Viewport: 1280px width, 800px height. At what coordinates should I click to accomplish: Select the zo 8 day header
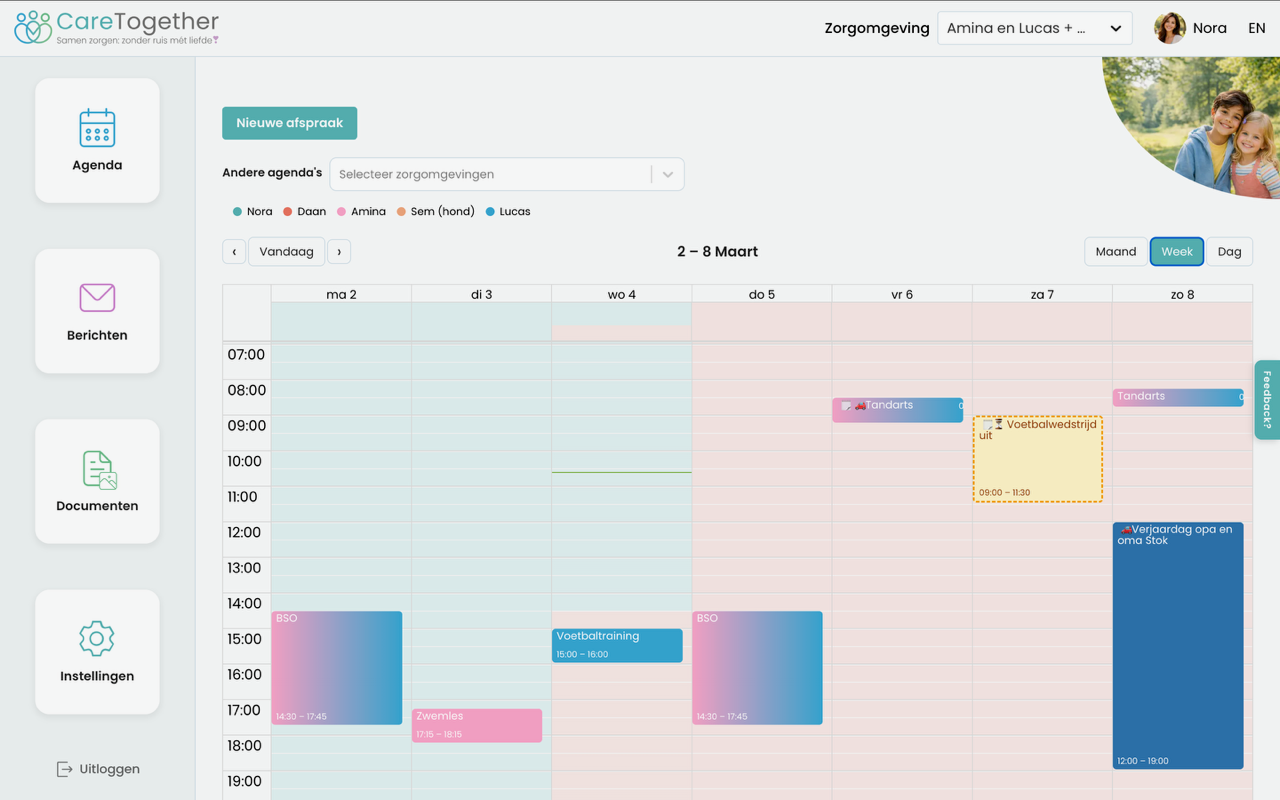1182,294
